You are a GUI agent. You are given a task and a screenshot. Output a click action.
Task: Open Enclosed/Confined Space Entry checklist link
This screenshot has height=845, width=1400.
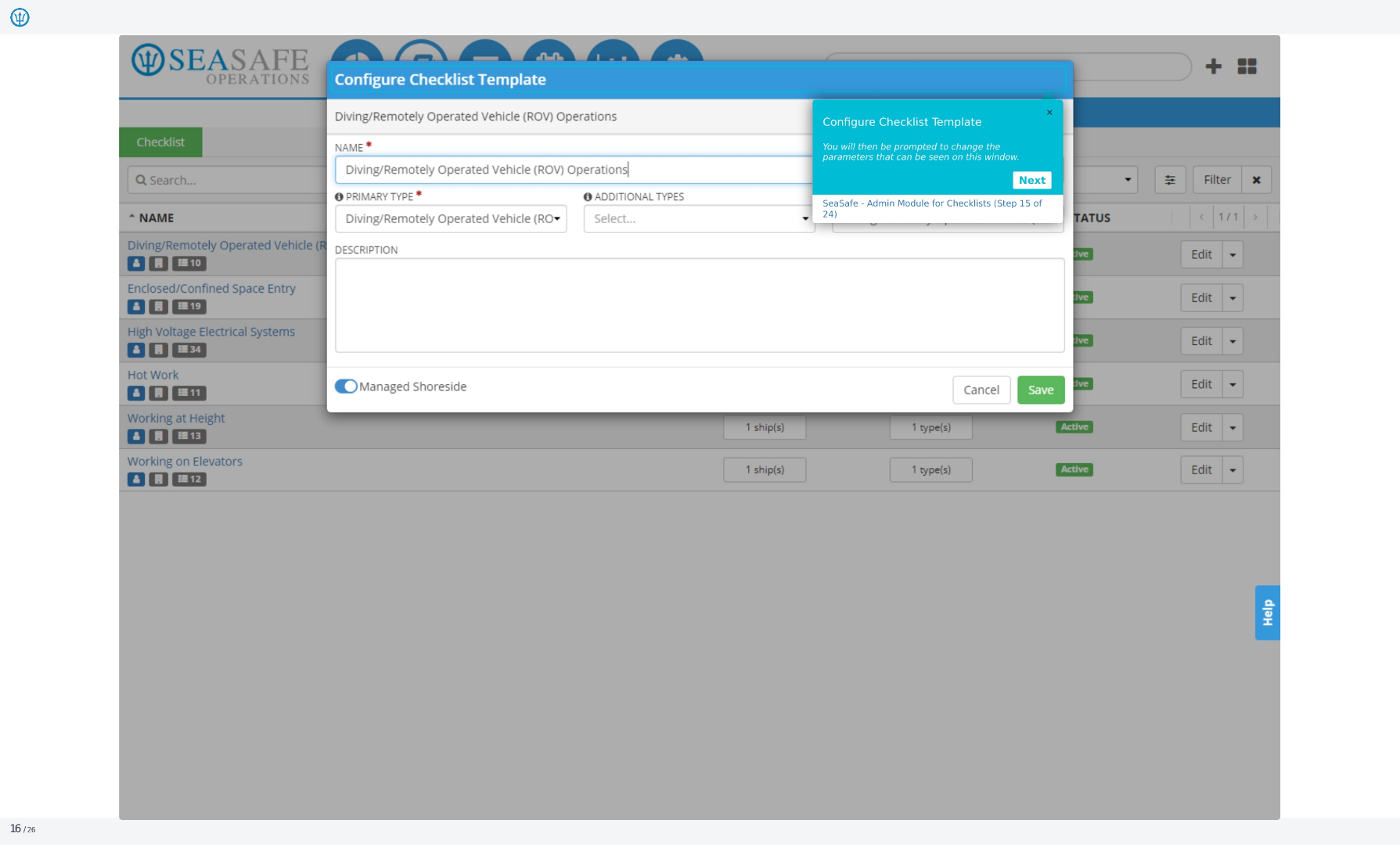211,289
